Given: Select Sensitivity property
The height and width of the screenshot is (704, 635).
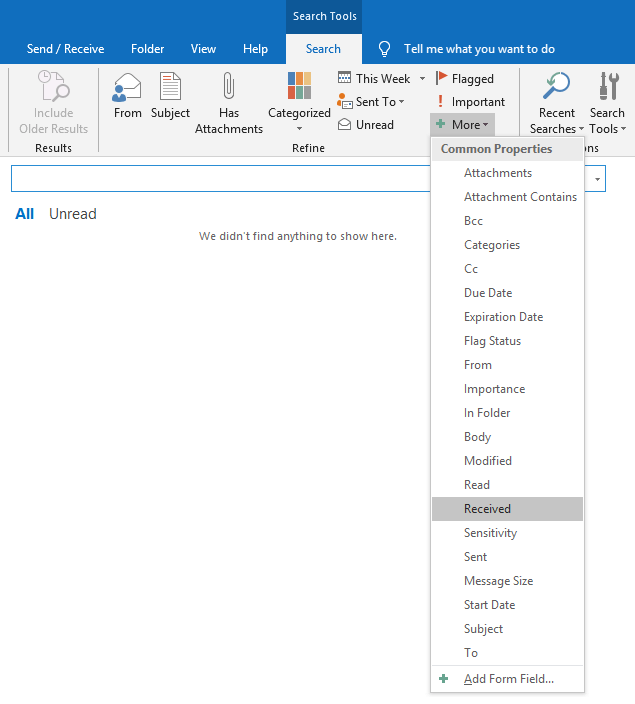Looking at the screenshot, I should pos(507,533).
